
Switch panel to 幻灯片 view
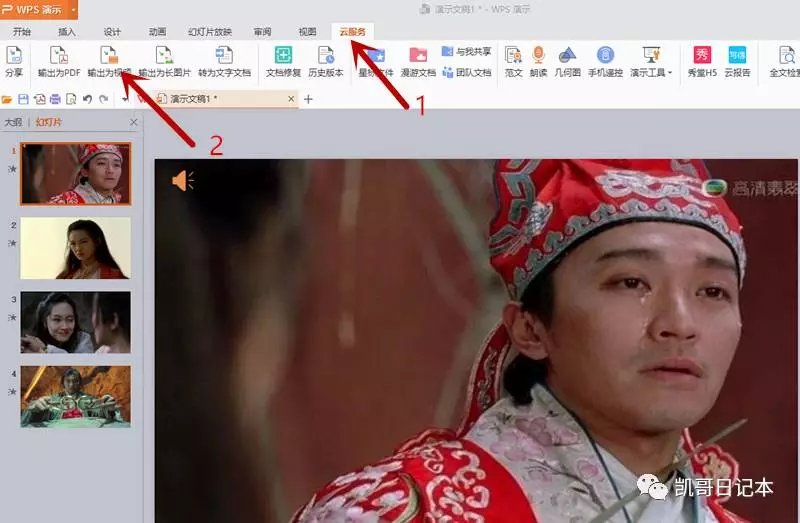(x=48, y=122)
